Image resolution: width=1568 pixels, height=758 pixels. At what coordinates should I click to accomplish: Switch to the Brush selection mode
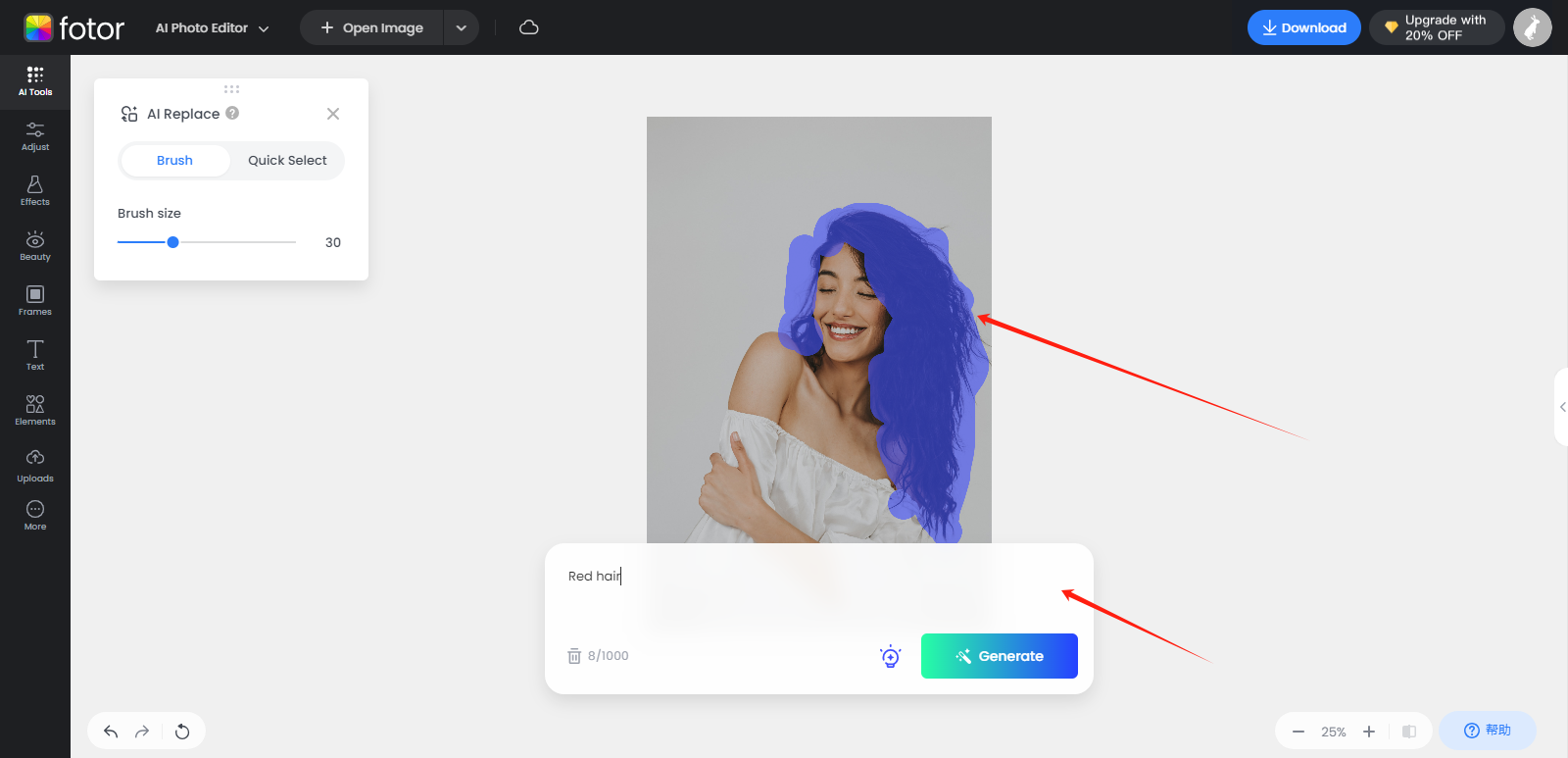tap(174, 161)
